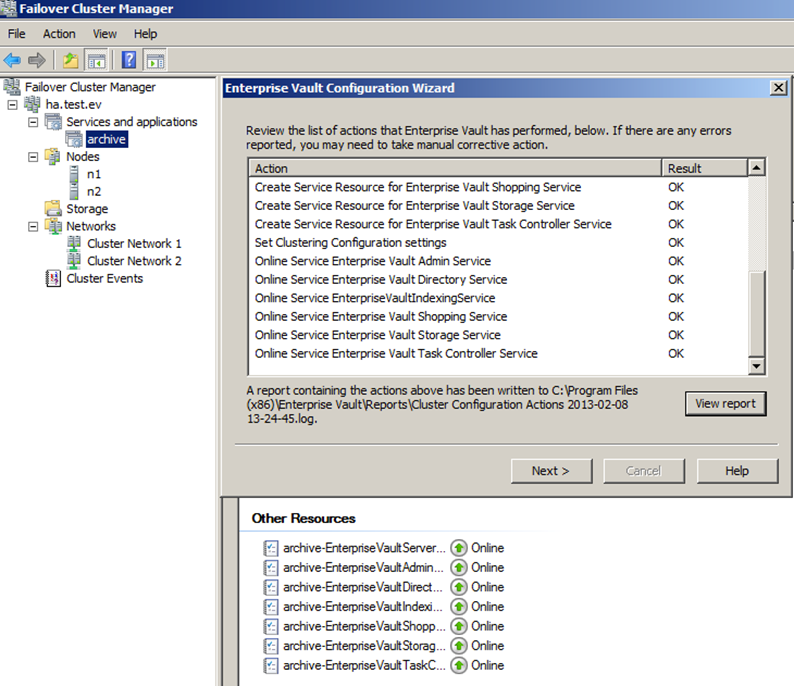Click the archive-EnterpriseVaultServer resource icon

click(x=271, y=548)
